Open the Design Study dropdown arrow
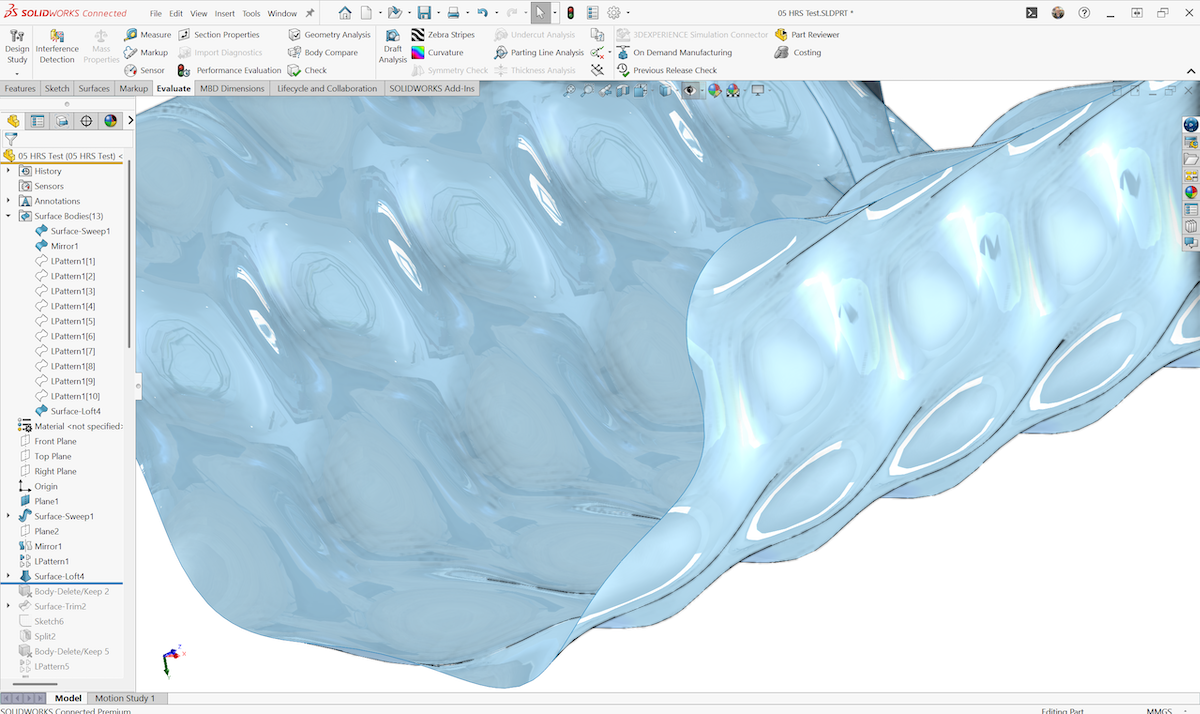 coord(17,73)
